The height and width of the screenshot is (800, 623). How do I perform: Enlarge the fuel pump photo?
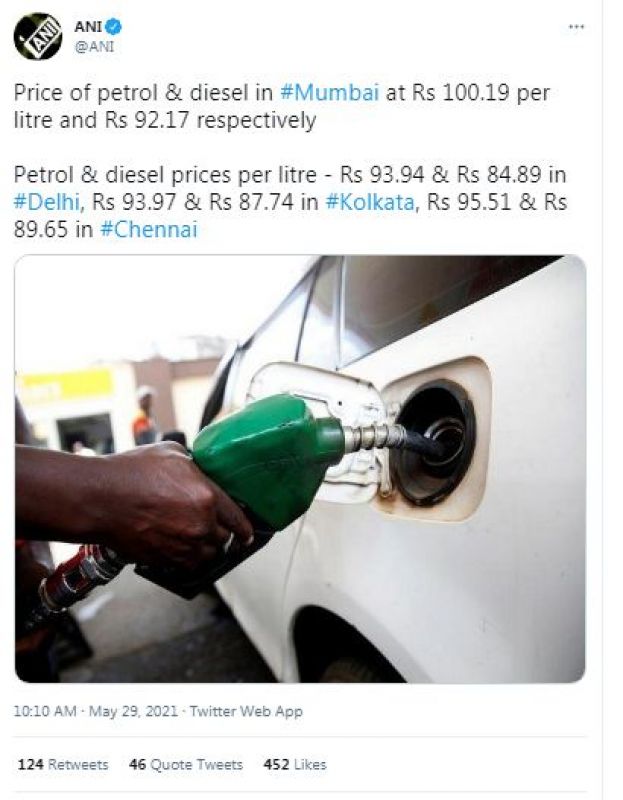[x=300, y=468]
